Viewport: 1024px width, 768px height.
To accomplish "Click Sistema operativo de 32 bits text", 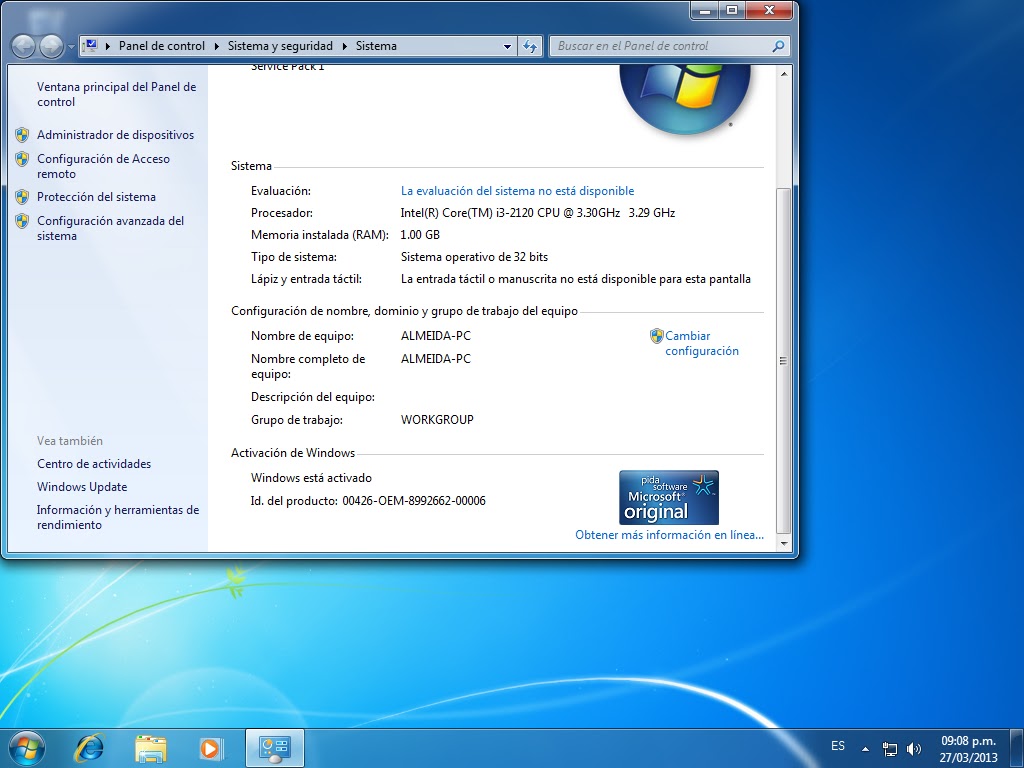I will click(x=474, y=257).
